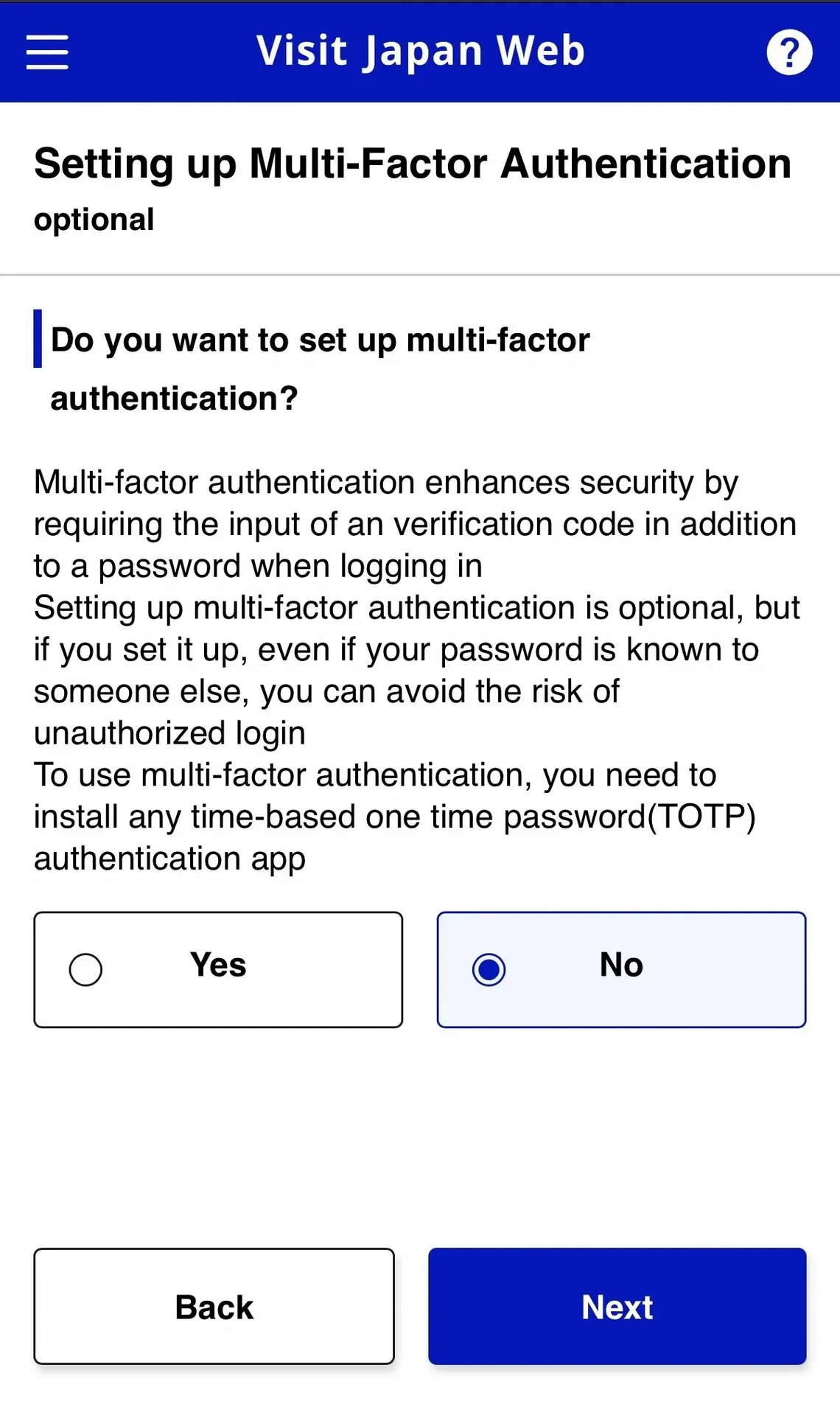Select the Yes radio circle
The image size is (840, 1415).
85,969
